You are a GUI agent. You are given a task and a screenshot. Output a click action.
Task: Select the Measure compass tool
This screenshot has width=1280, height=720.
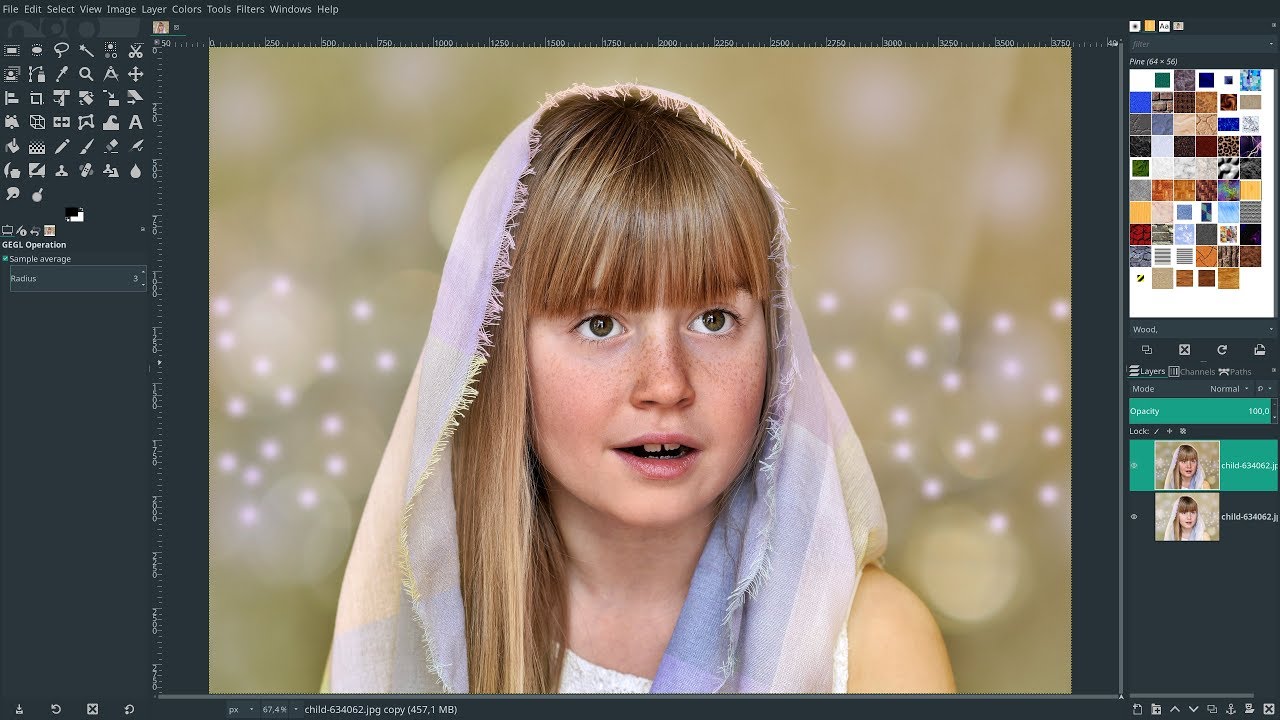point(111,74)
